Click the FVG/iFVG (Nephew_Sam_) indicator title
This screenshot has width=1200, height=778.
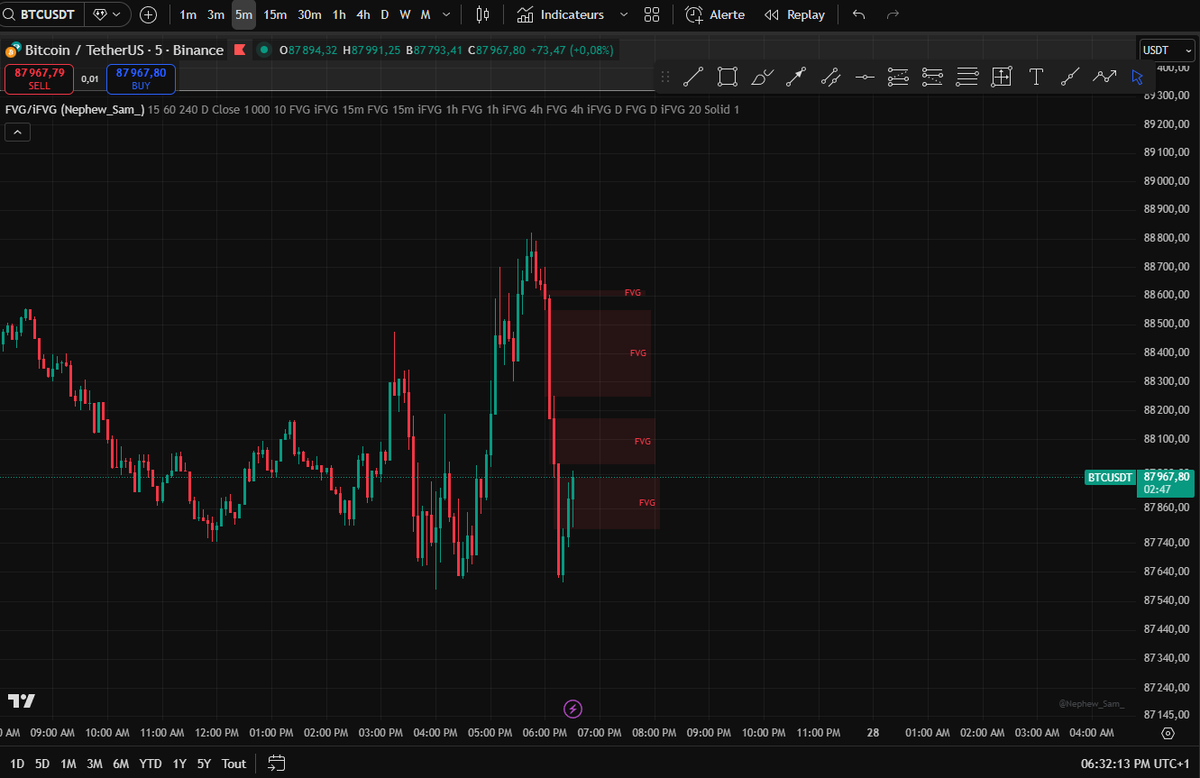[75, 109]
